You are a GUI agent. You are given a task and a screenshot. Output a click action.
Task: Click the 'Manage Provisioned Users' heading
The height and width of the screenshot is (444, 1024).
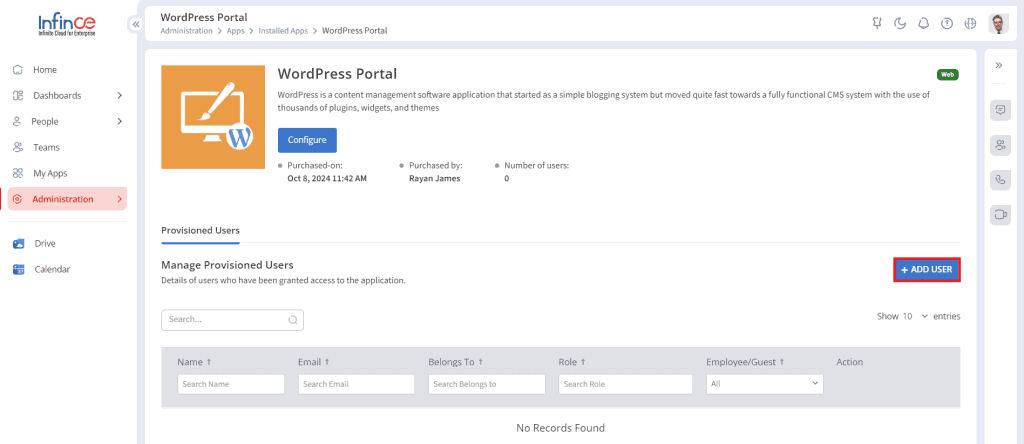point(227,265)
